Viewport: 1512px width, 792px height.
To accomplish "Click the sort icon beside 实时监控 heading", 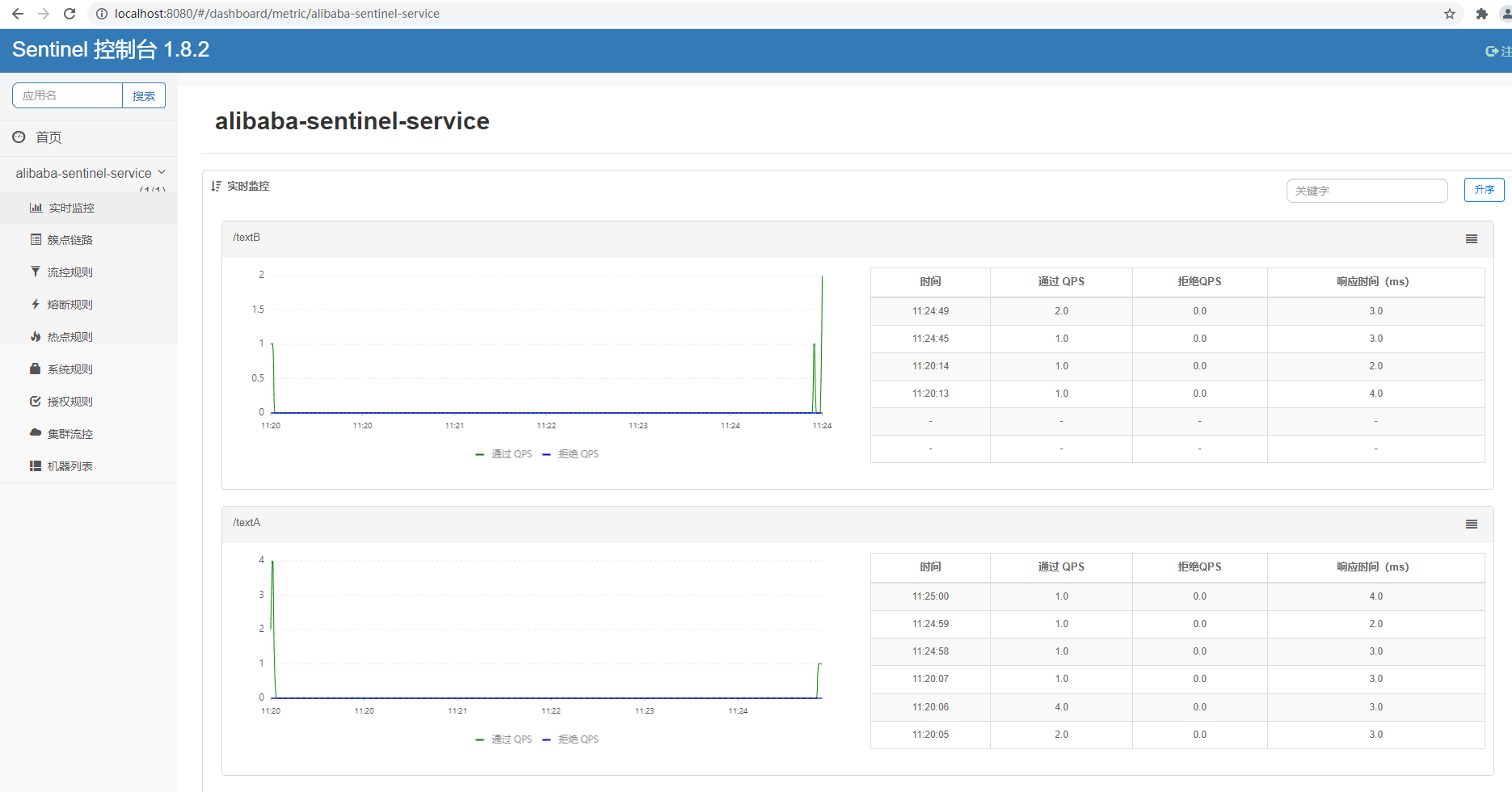I will pos(216,186).
